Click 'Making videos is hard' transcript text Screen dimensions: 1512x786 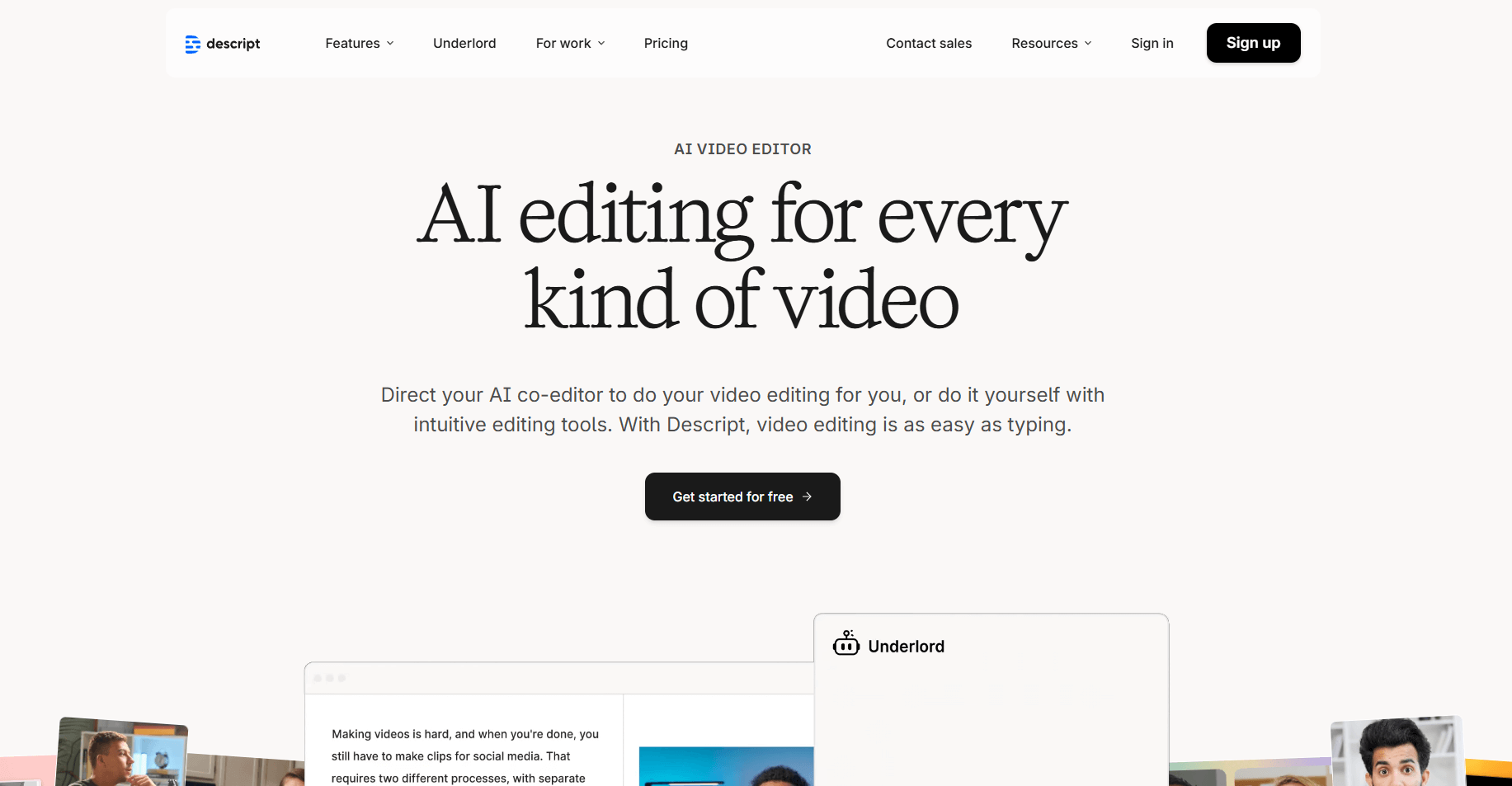click(464, 756)
